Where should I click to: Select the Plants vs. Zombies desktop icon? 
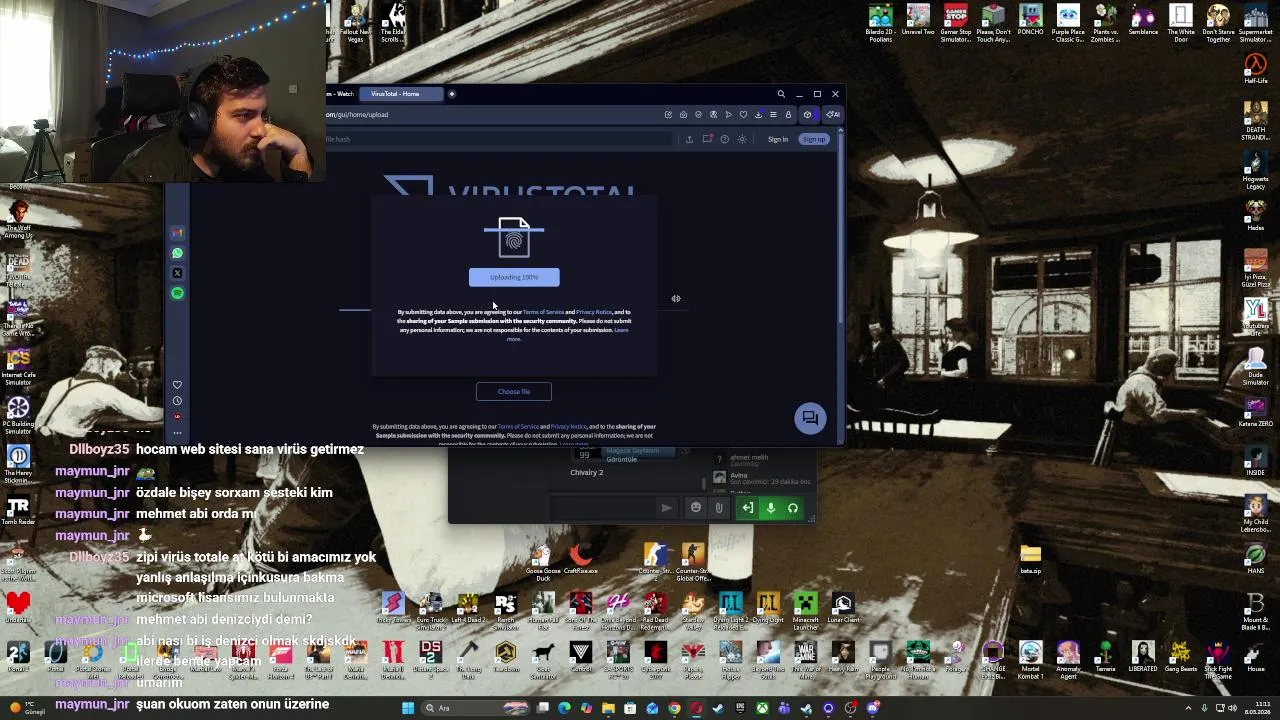point(1105,24)
